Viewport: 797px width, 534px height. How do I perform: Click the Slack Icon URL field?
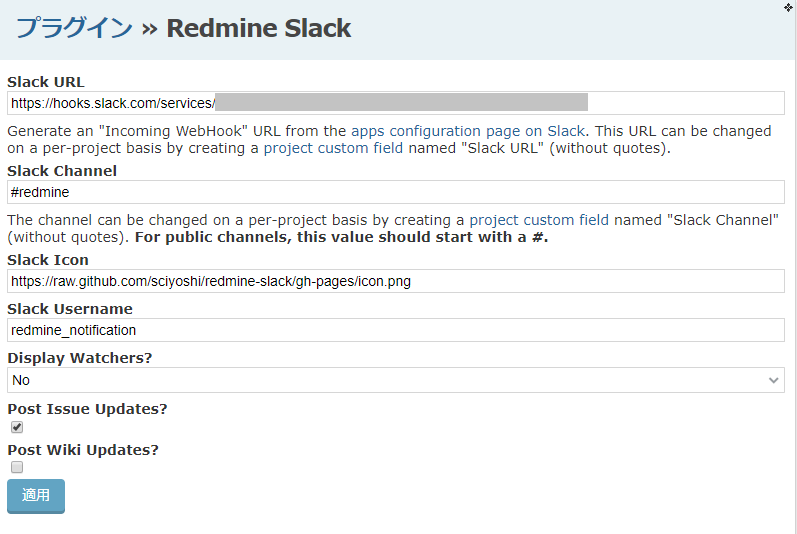395,281
